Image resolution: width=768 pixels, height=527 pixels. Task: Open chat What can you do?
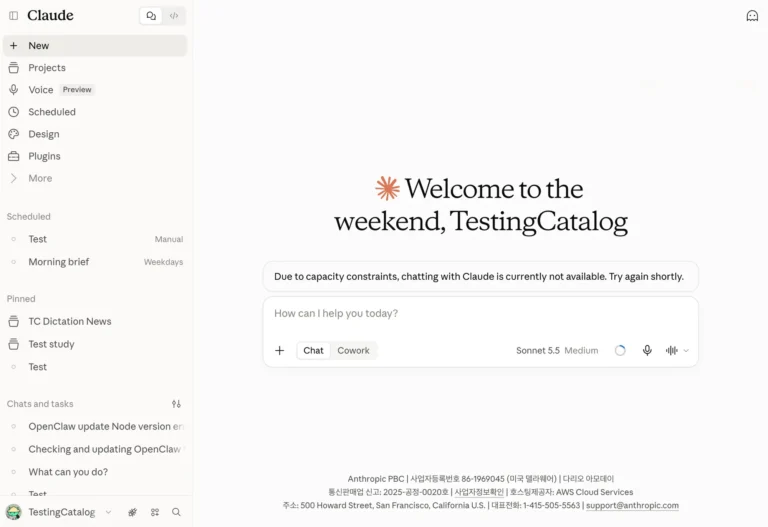[95, 472]
